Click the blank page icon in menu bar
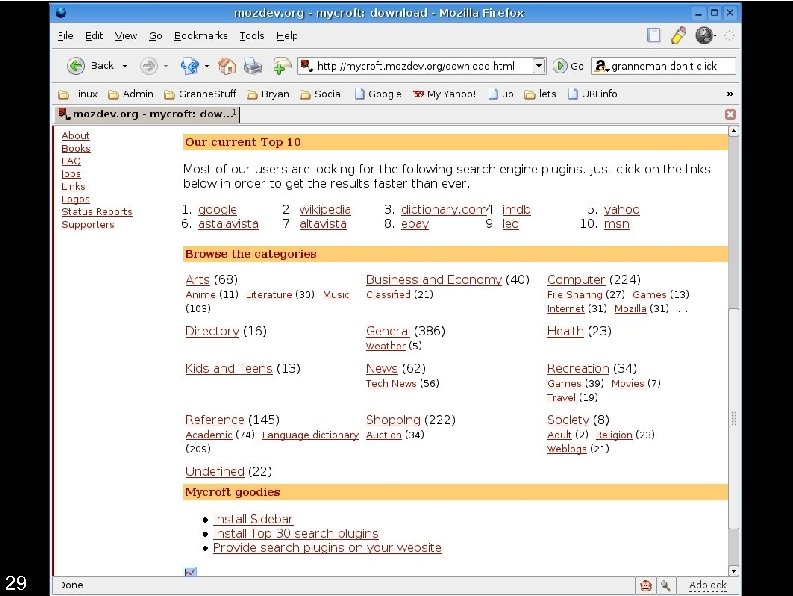This screenshot has height=596, width=793. coord(653,35)
